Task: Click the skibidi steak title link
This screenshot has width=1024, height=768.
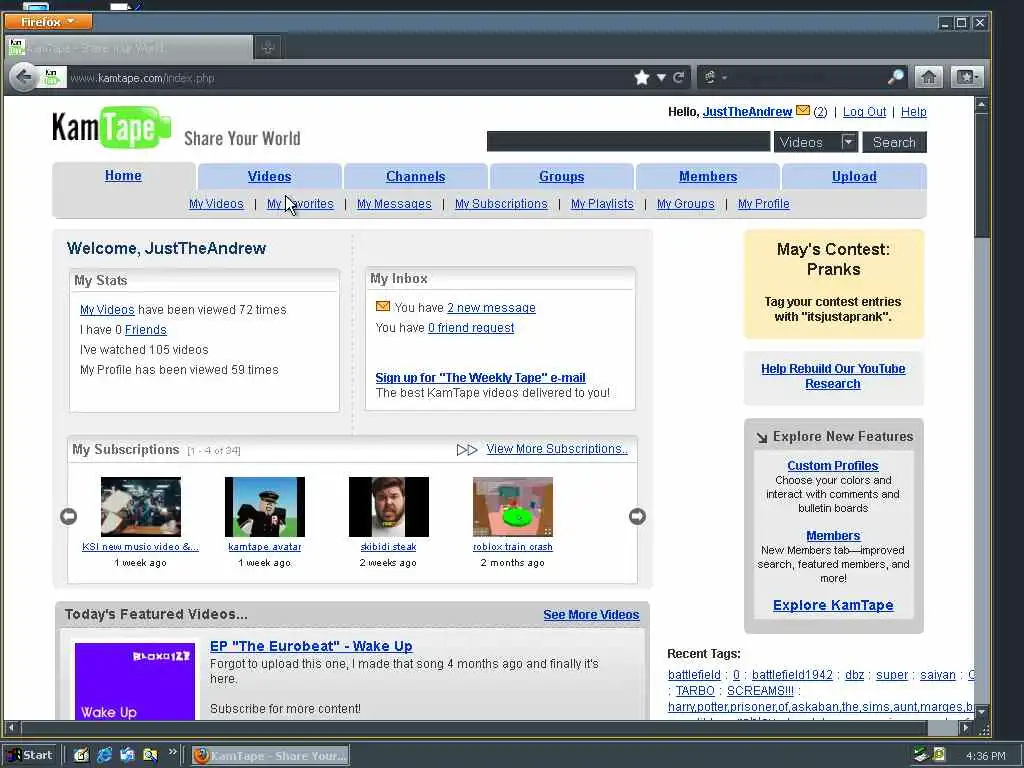Action: pyautogui.click(x=388, y=547)
